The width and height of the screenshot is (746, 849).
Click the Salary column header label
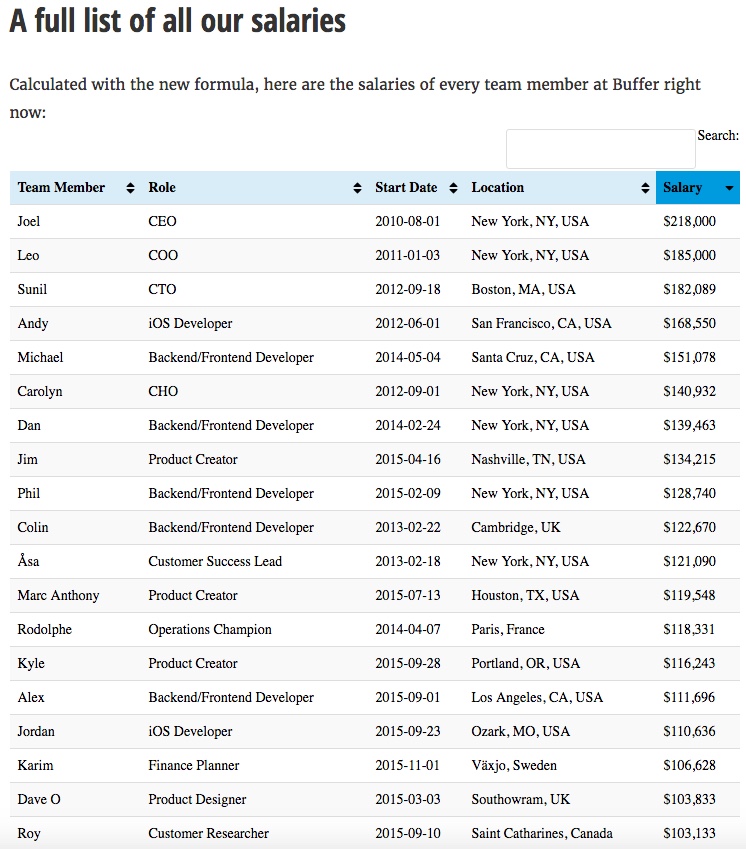[x=683, y=188]
